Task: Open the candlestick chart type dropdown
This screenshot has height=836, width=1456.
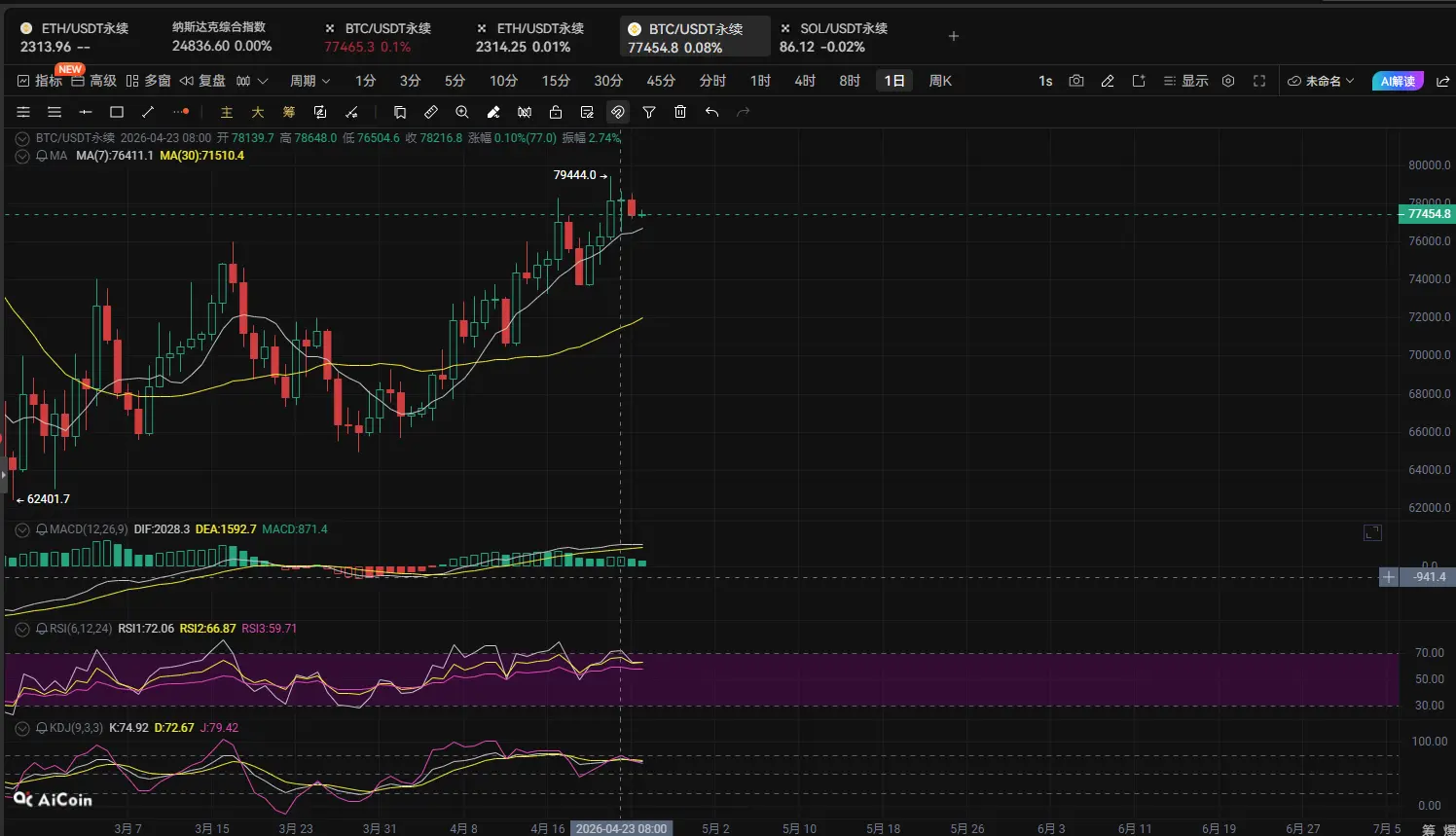Action: (x=251, y=81)
